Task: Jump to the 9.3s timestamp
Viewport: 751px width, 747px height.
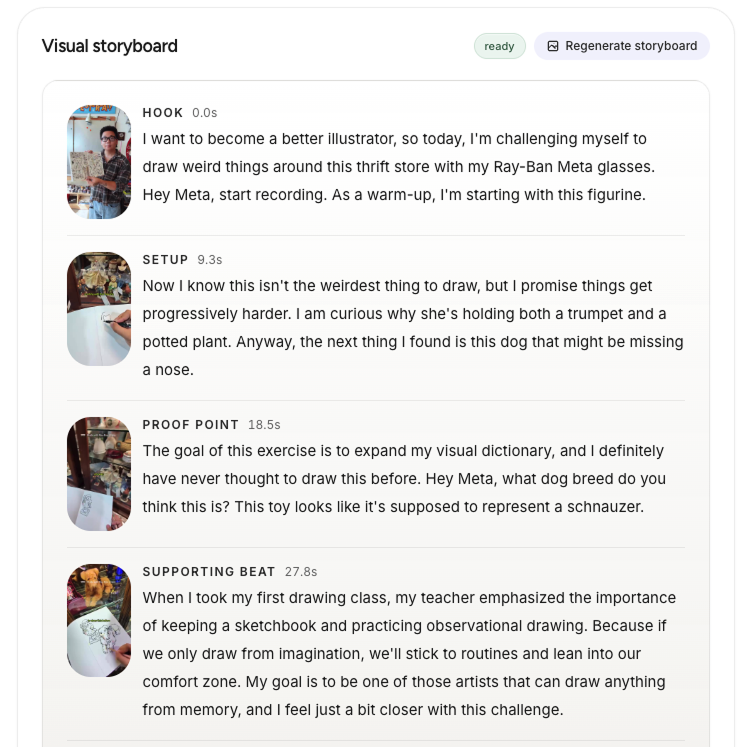Action: click(210, 260)
